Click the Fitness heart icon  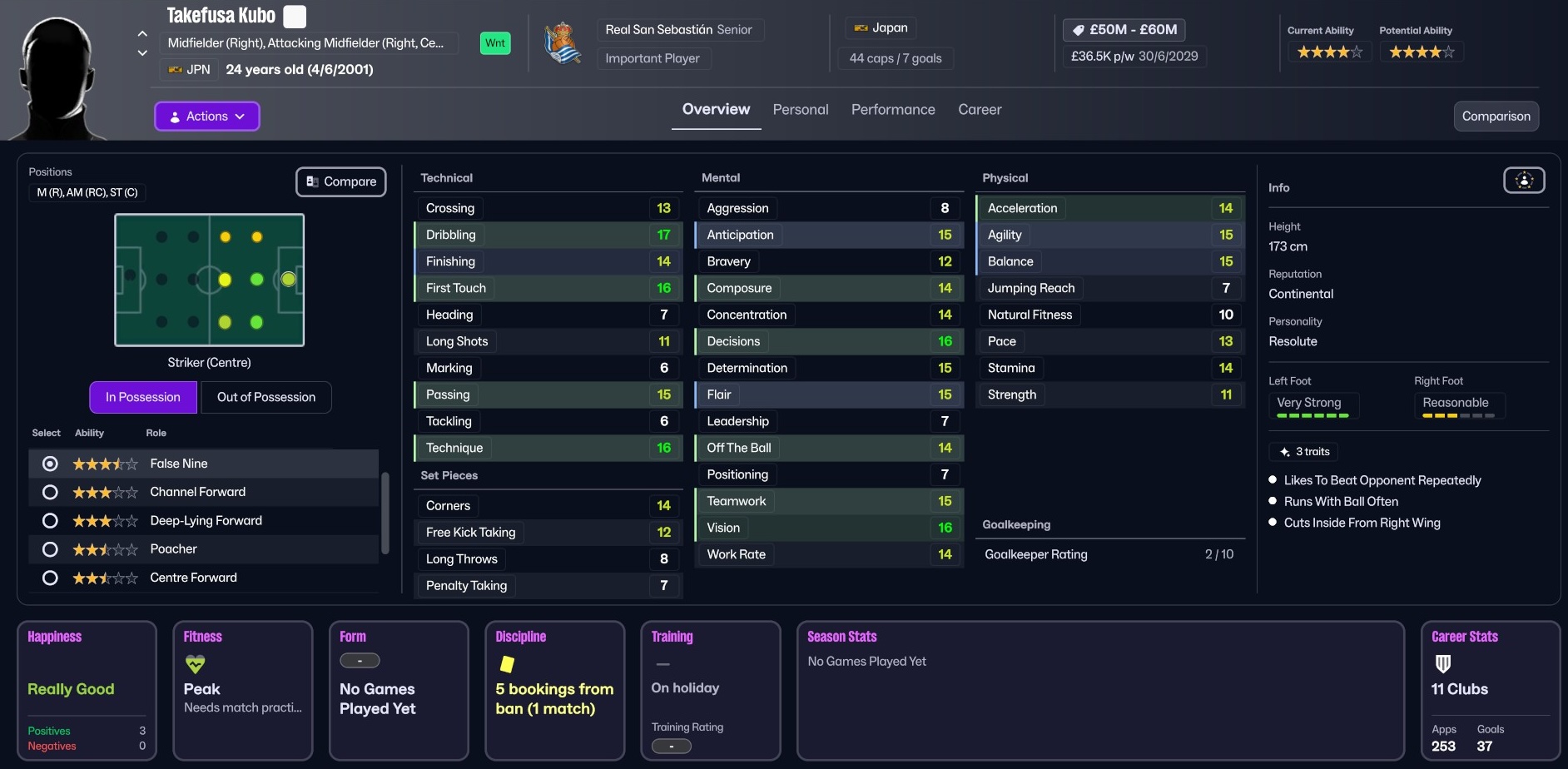pyautogui.click(x=195, y=664)
